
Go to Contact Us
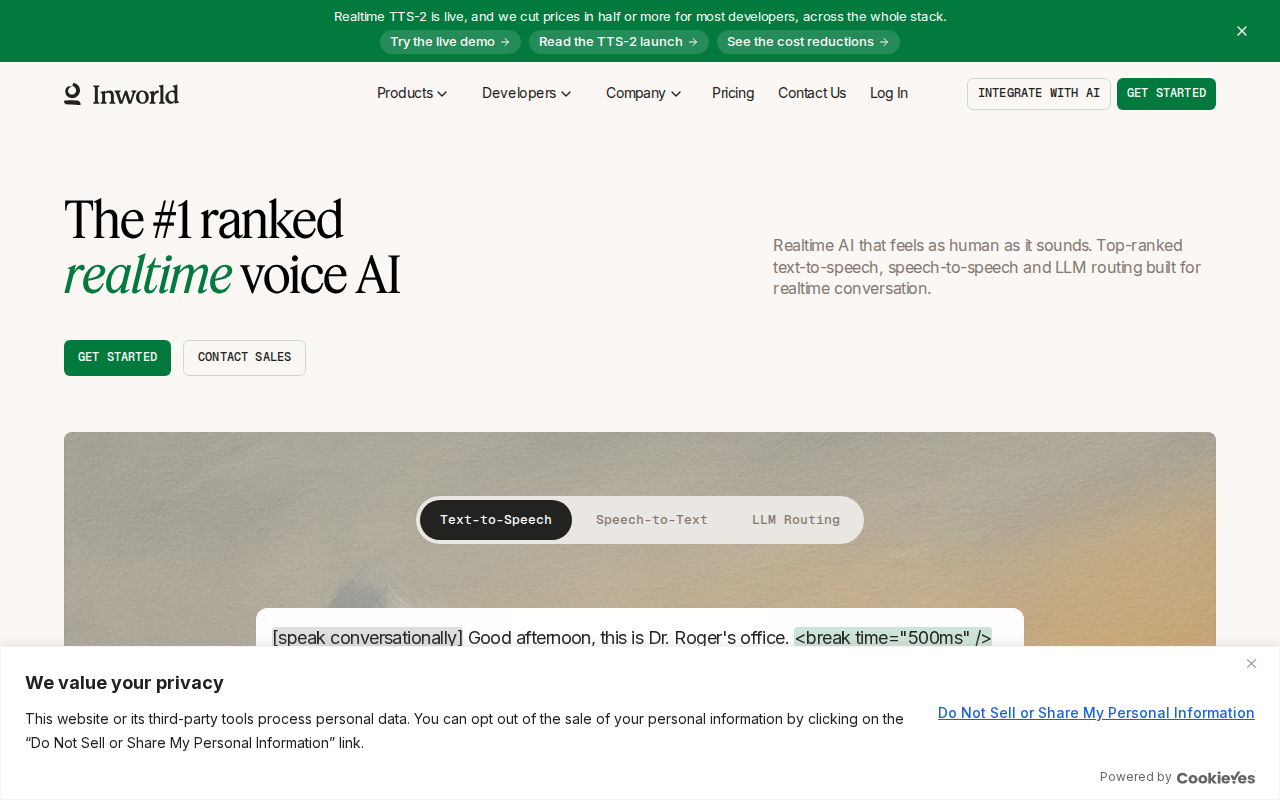pos(812,93)
